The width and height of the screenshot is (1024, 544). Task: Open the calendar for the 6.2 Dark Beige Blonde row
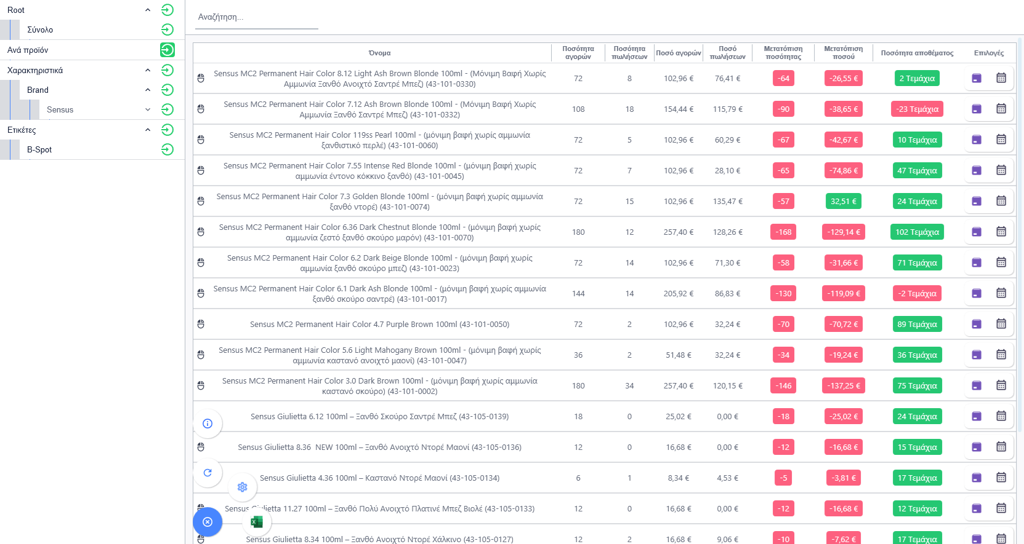[1001, 262]
